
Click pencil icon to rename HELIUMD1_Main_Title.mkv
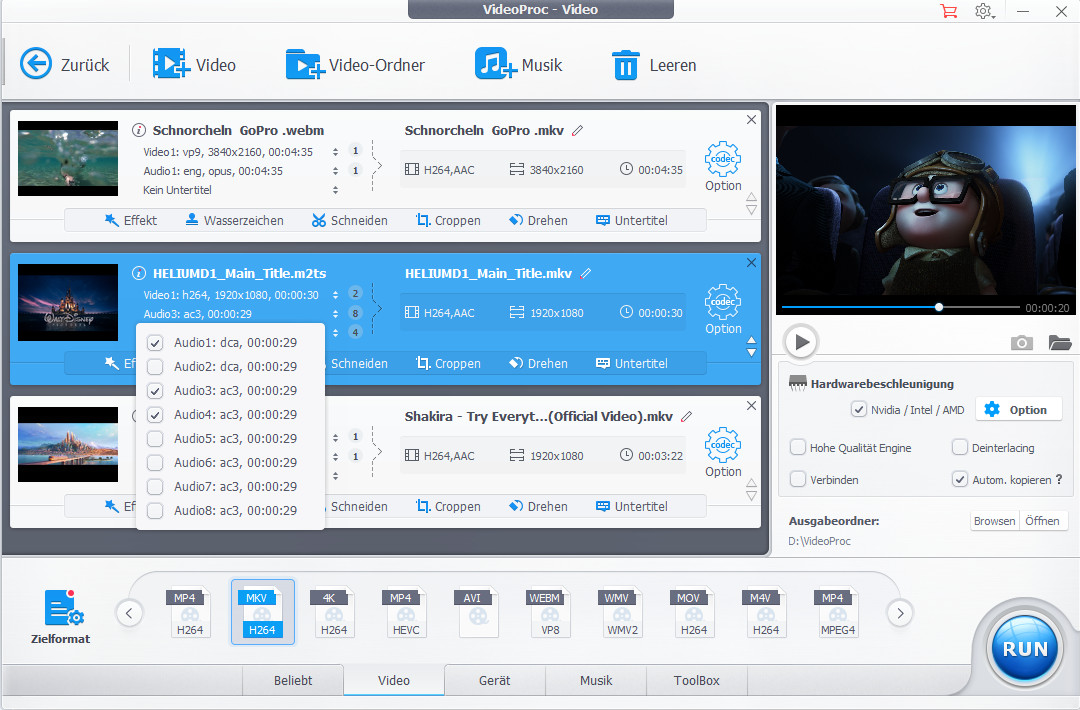(586, 274)
